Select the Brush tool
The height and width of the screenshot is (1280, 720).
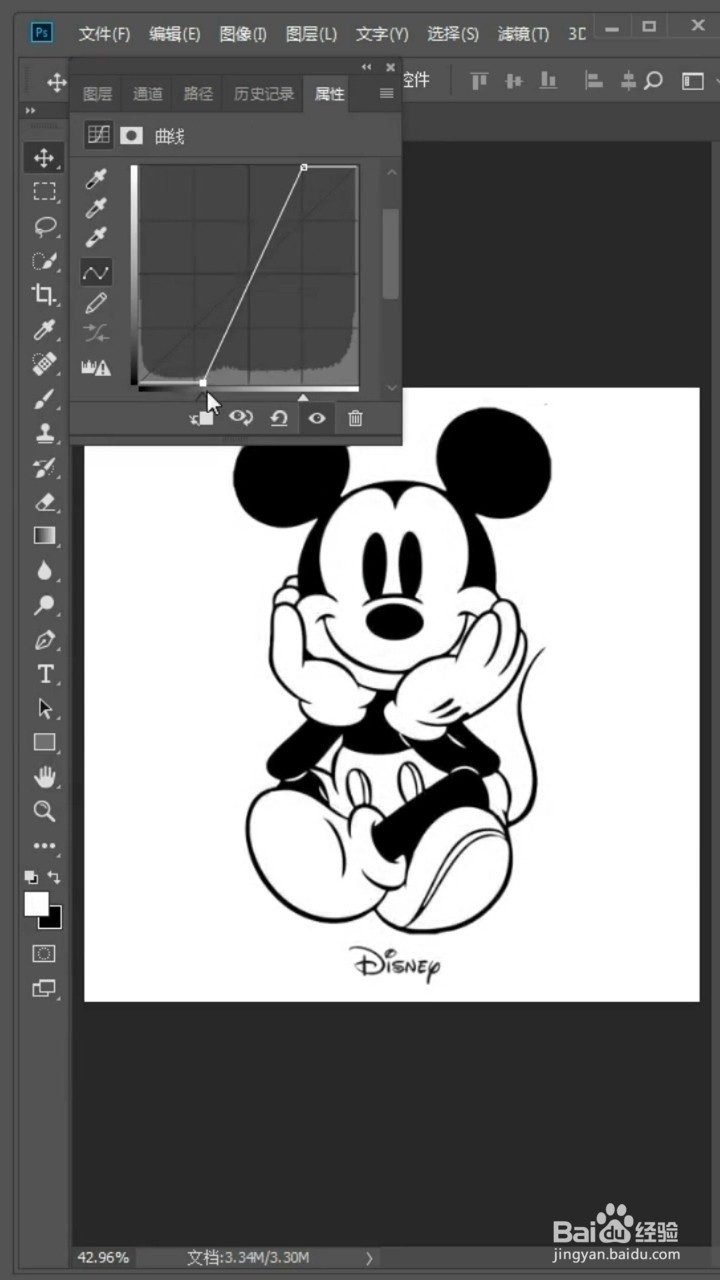click(x=44, y=399)
